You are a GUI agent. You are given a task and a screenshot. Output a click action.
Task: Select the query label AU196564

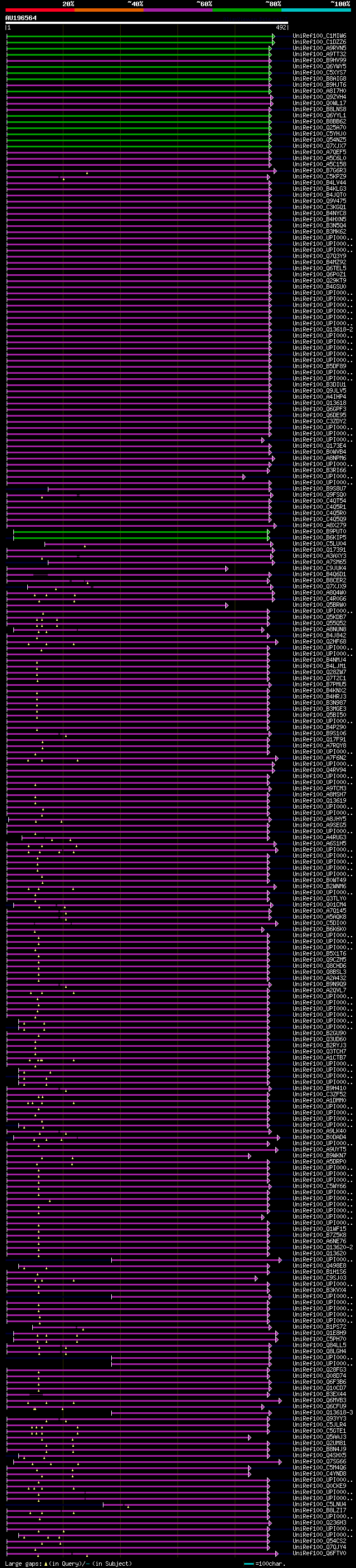[21, 18]
